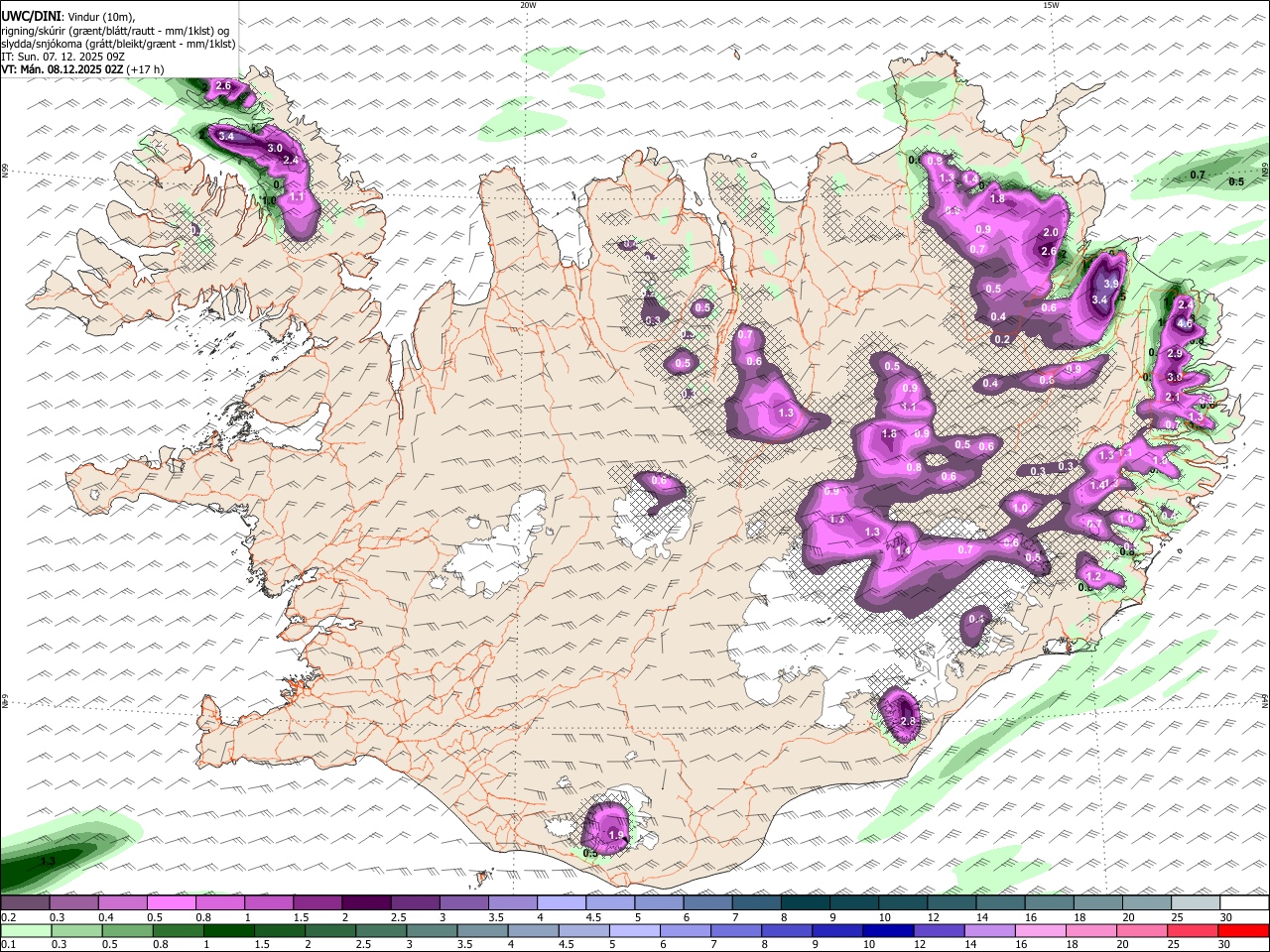Viewport: 1270px width, 952px height.
Task: Select white upper legend swatch after 30
Action: point(1244,902)
